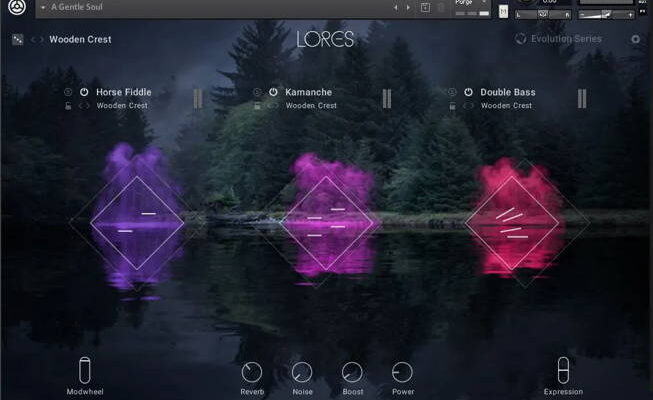Click the Horse Fiddle volume level bars
Screen dimensions: 653x400
pyautogui.click(x=198, y=98)
